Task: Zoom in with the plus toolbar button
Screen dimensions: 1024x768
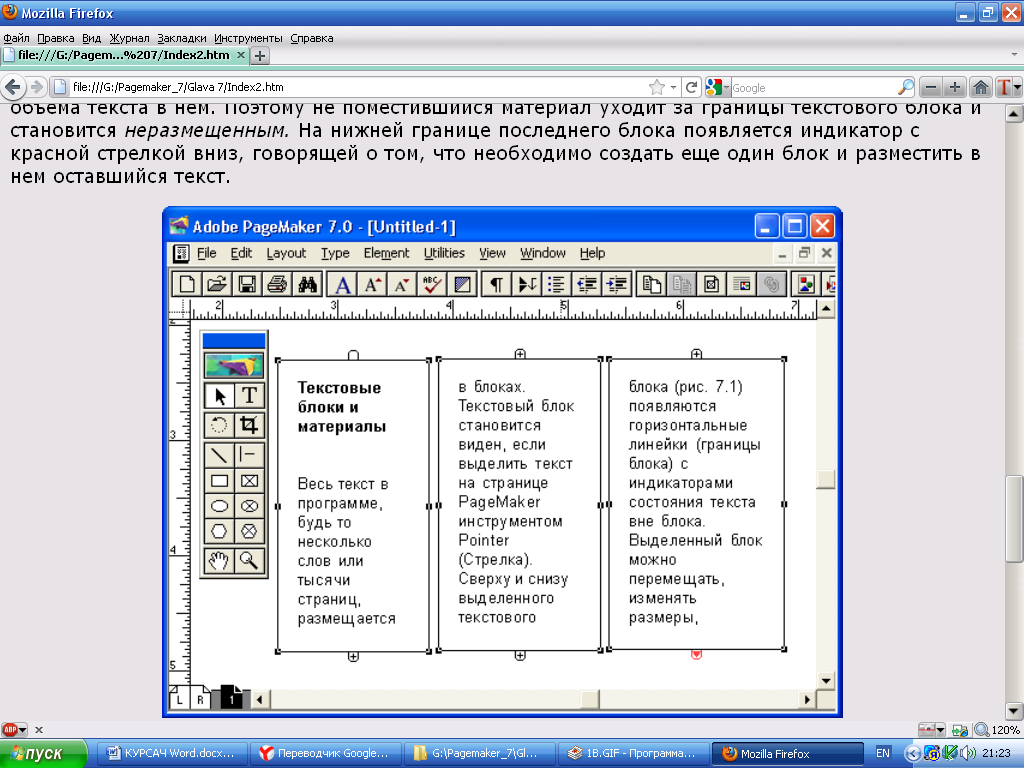Action: (x=955, y=87)
